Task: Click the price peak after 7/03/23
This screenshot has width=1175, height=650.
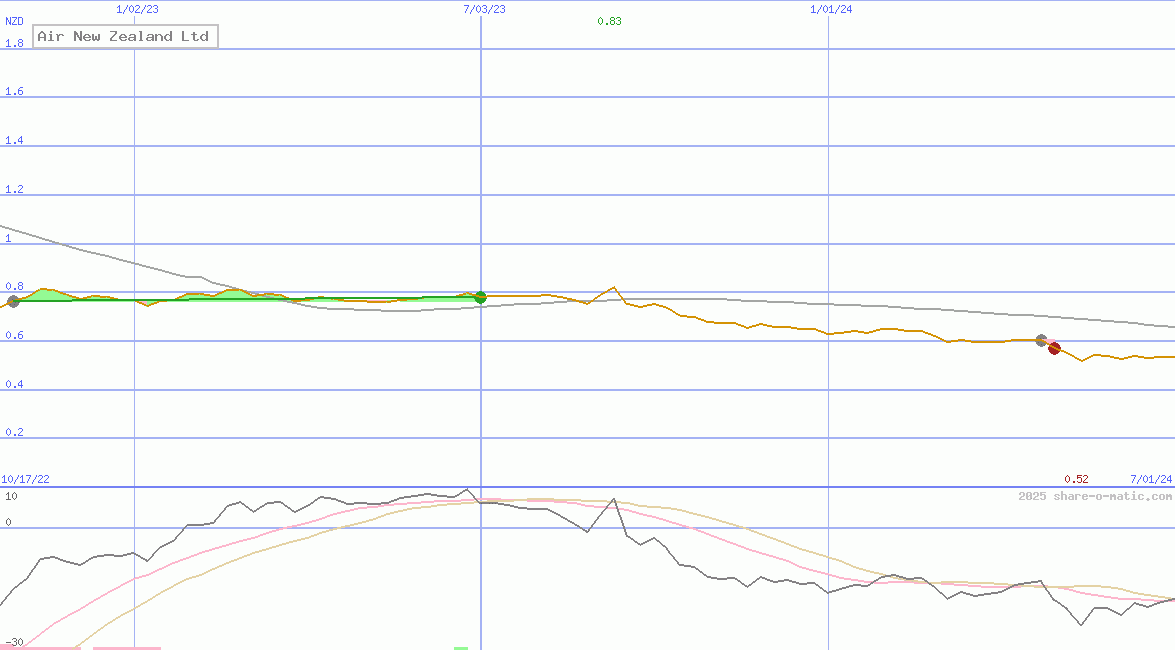Action: [613, 288]
